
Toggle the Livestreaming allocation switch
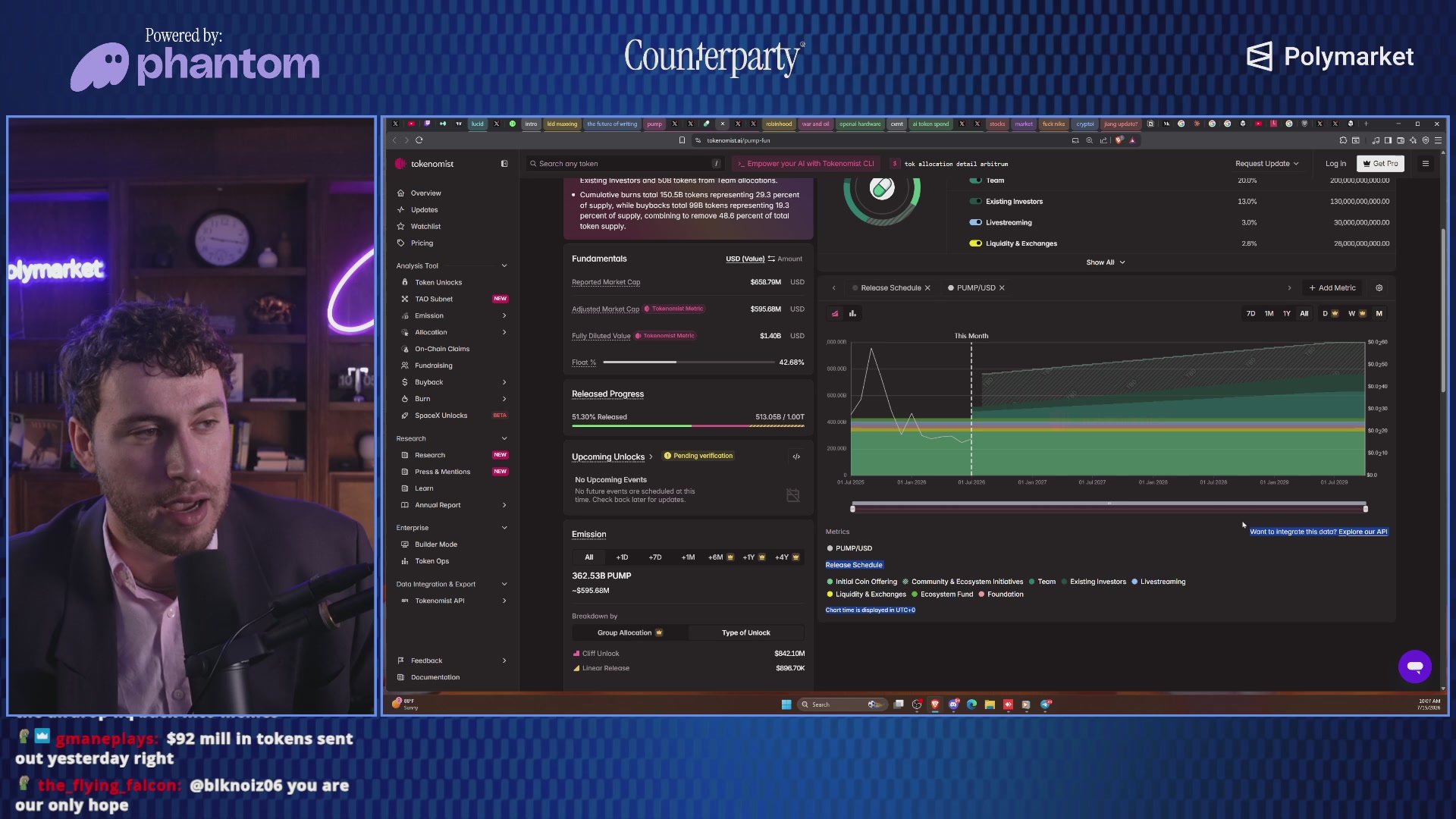tap(975, 223)
